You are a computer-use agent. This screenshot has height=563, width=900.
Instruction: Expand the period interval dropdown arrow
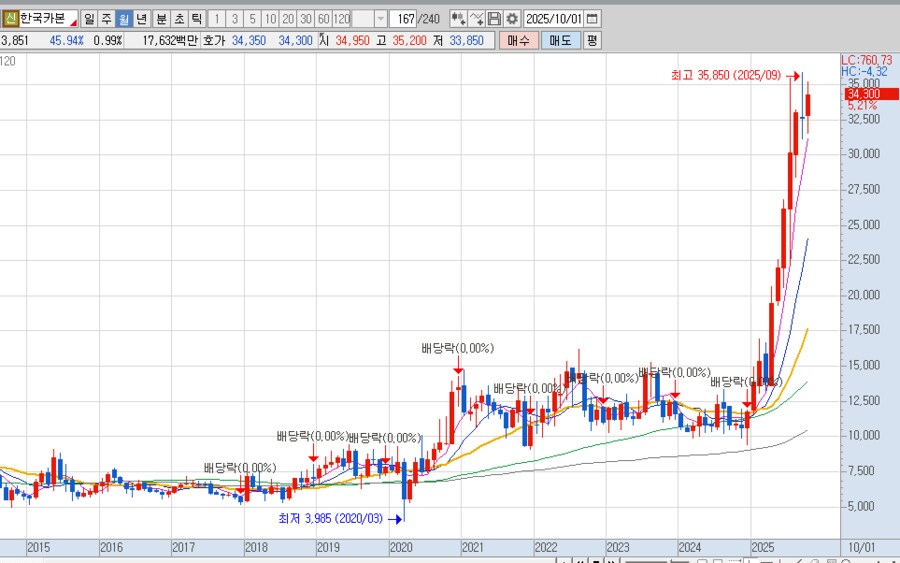(x=380, y=19)
